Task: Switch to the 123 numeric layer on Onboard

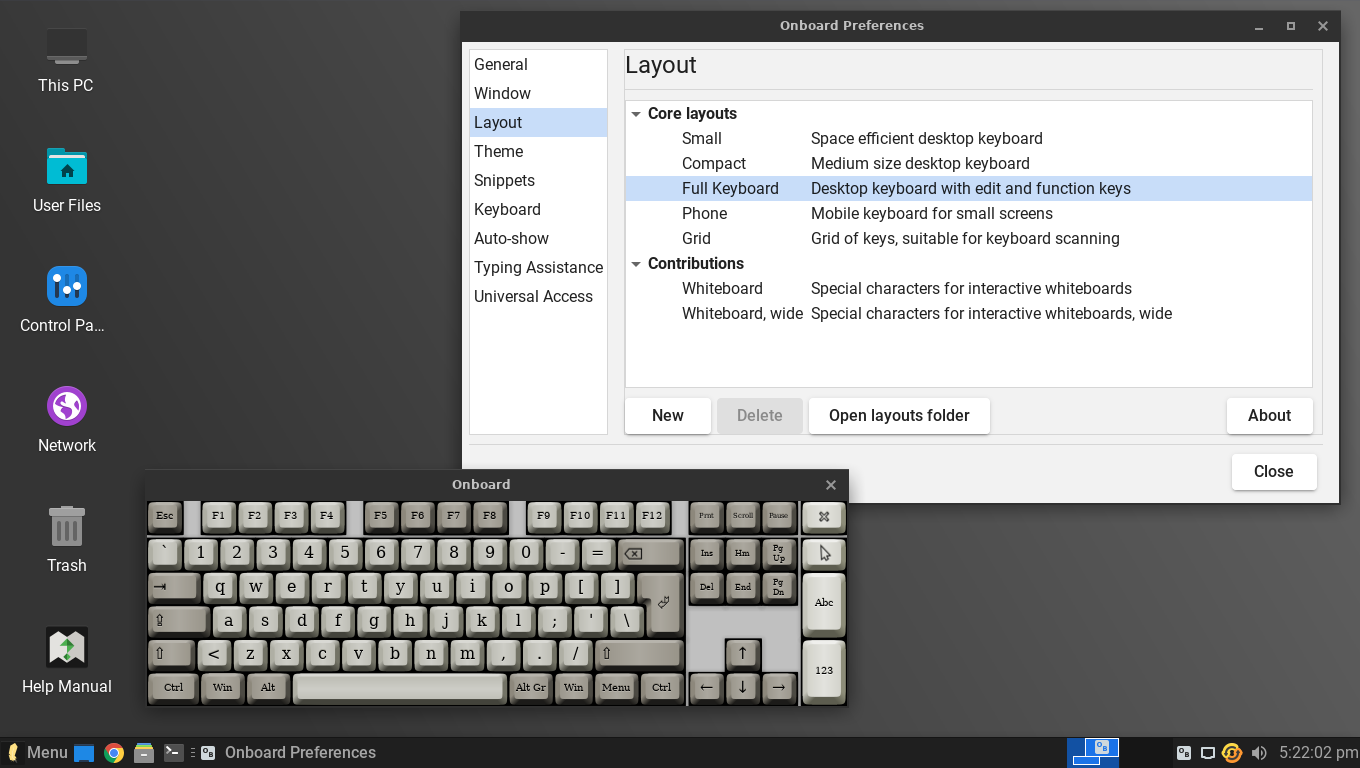Action: pos(823,670)
